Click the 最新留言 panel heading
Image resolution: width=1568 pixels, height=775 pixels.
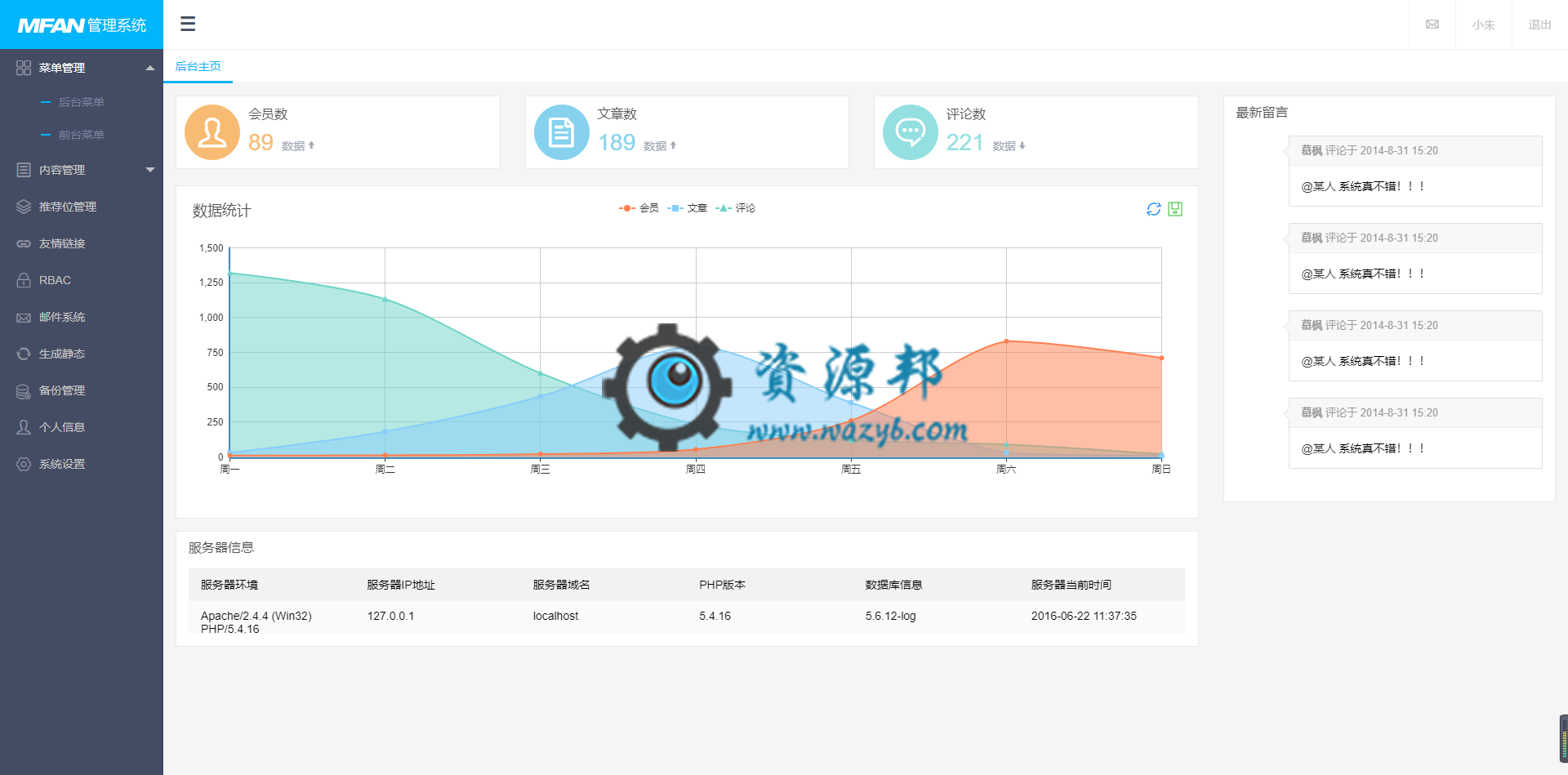click(1262, 113)
